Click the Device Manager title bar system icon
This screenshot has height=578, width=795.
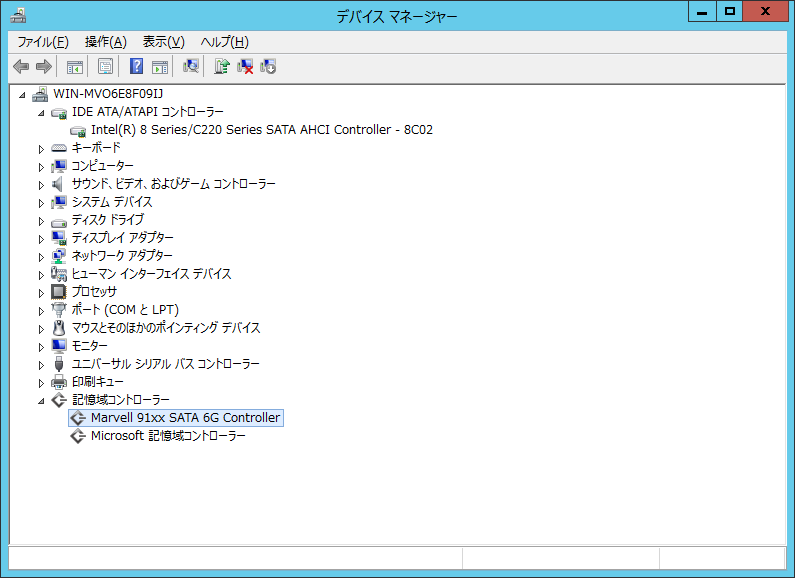(18, 16)
